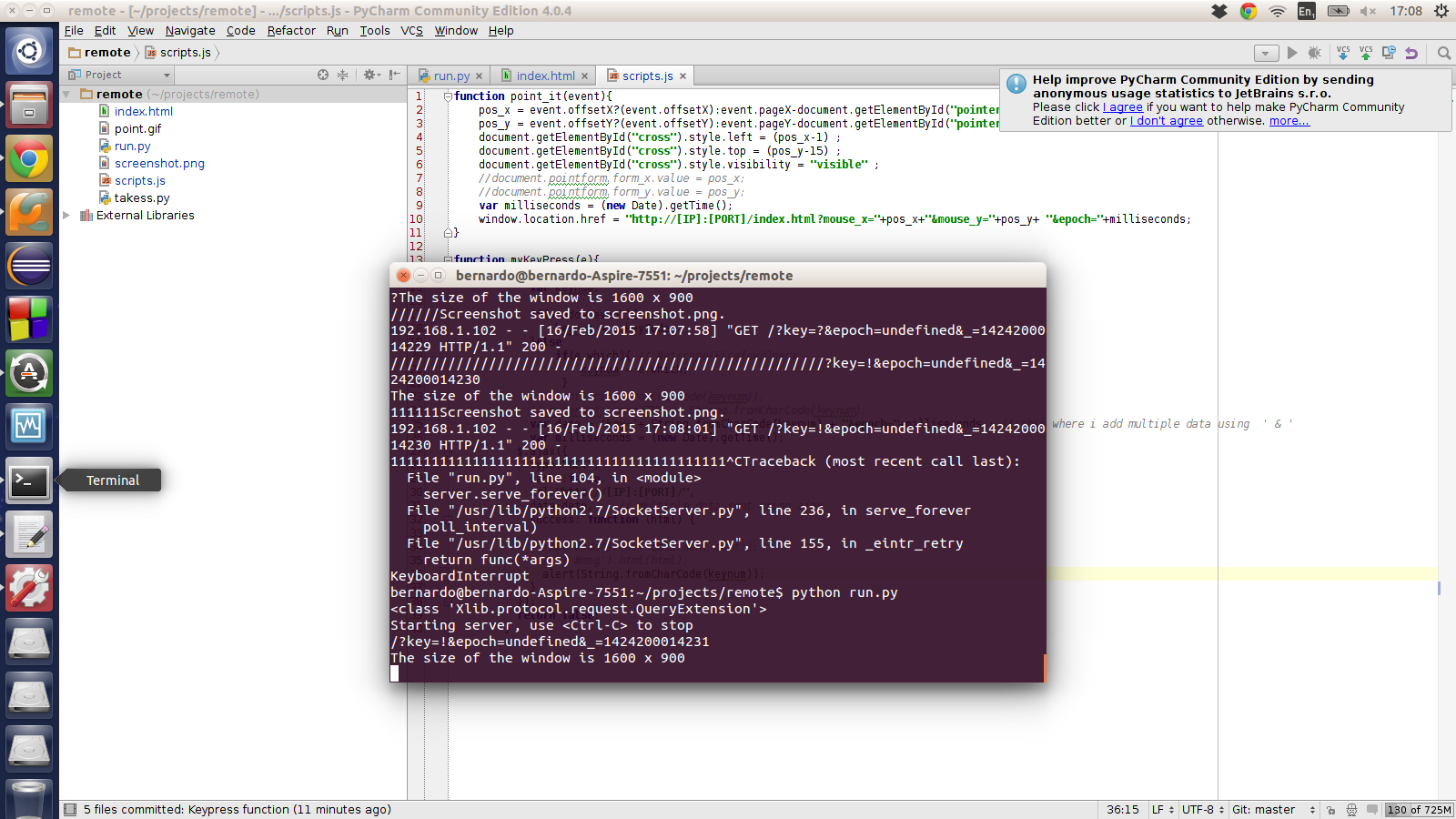
Task: Click the VCS Commit Changes icon
Action: 1365,53
